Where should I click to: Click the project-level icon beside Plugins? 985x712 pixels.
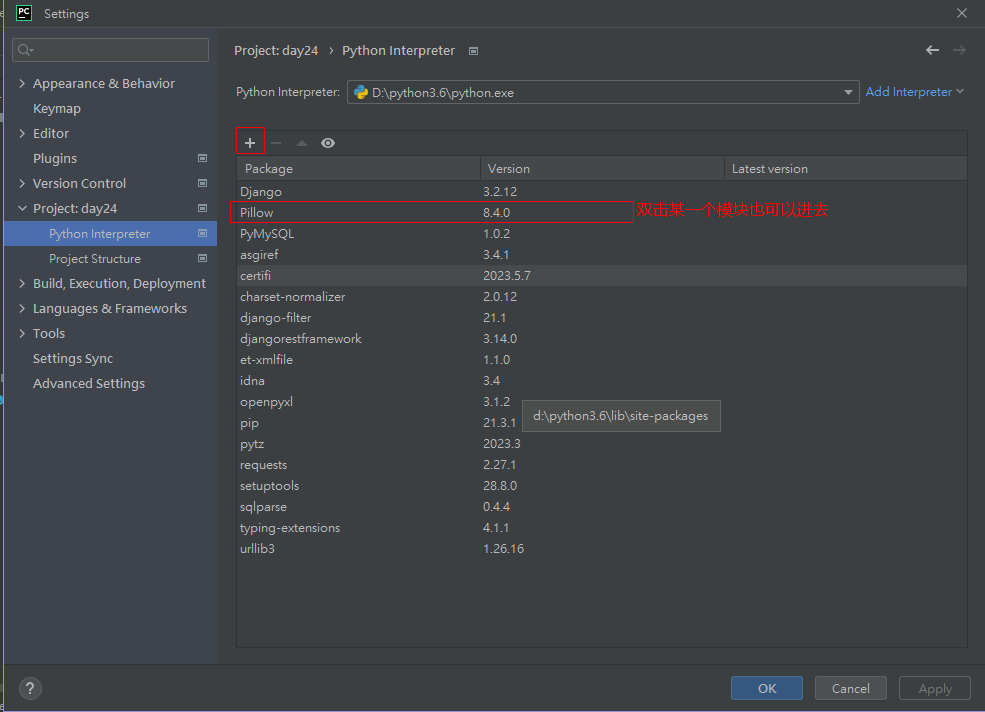202,158
